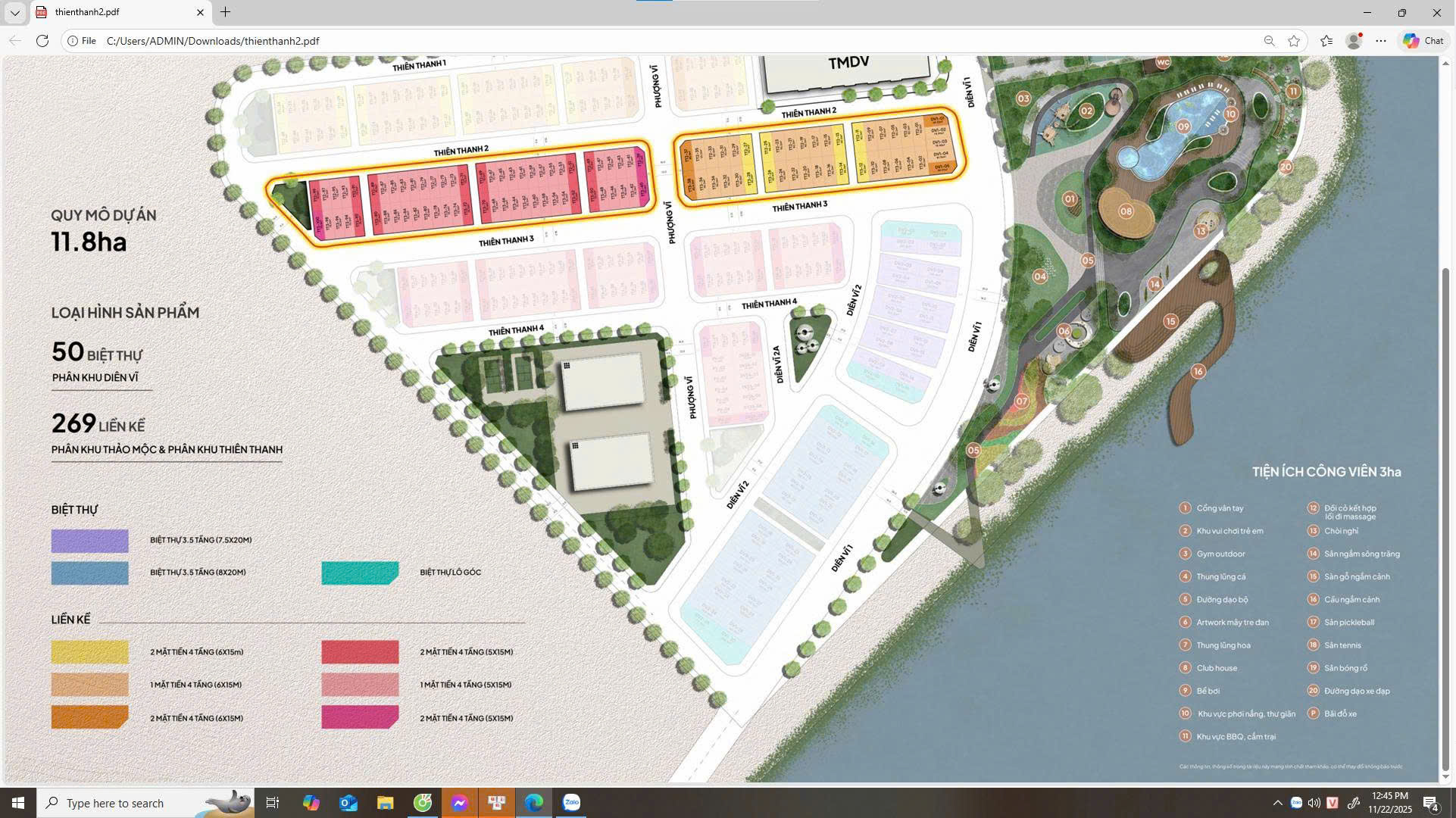Open Settings and more ellipsis menu

[x=1381, y=41]
